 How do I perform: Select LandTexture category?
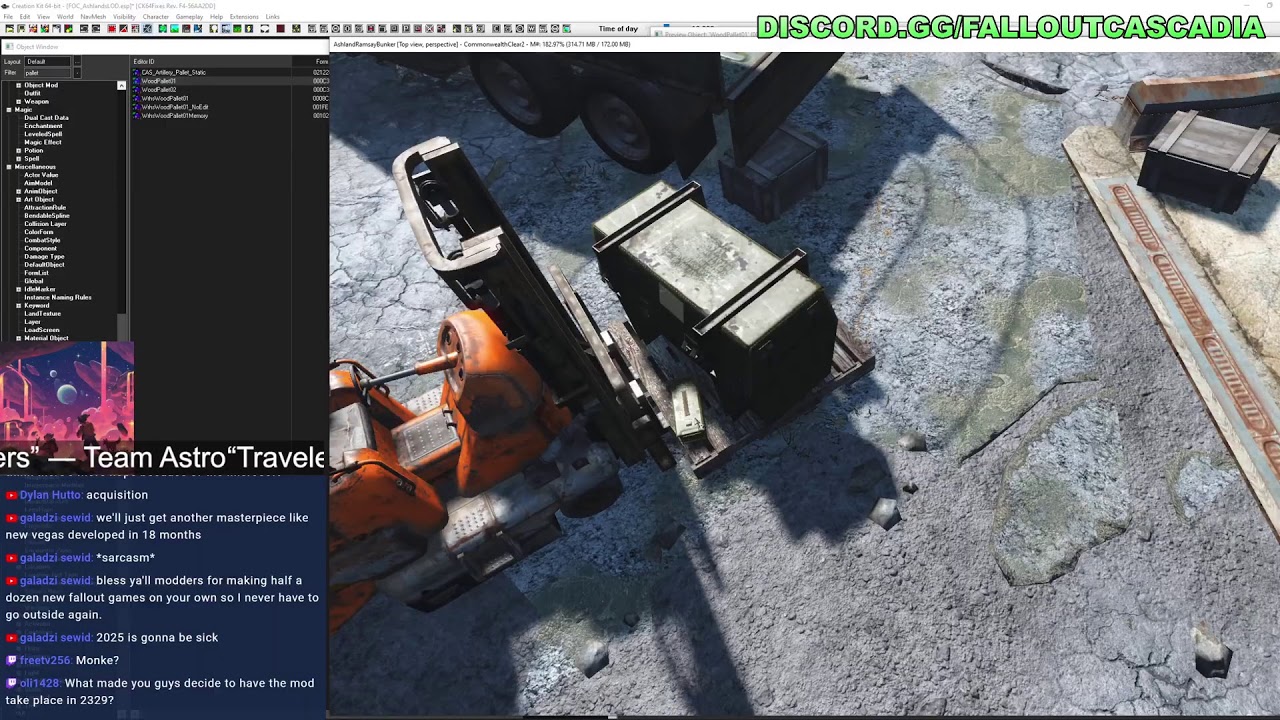(42, 313)
